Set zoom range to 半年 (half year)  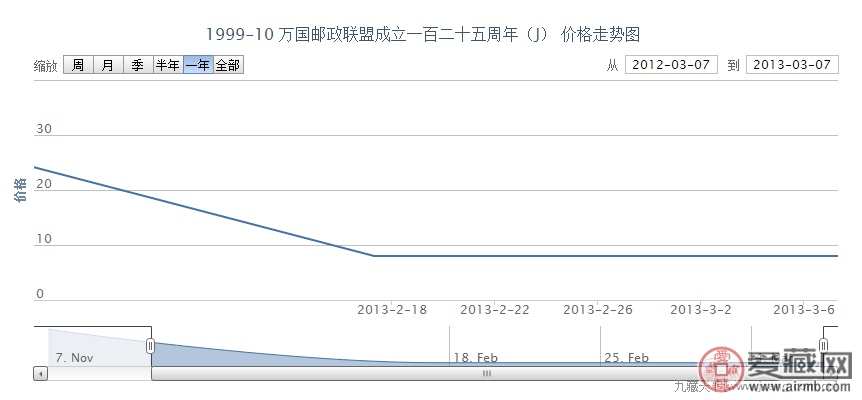[167, 65]
